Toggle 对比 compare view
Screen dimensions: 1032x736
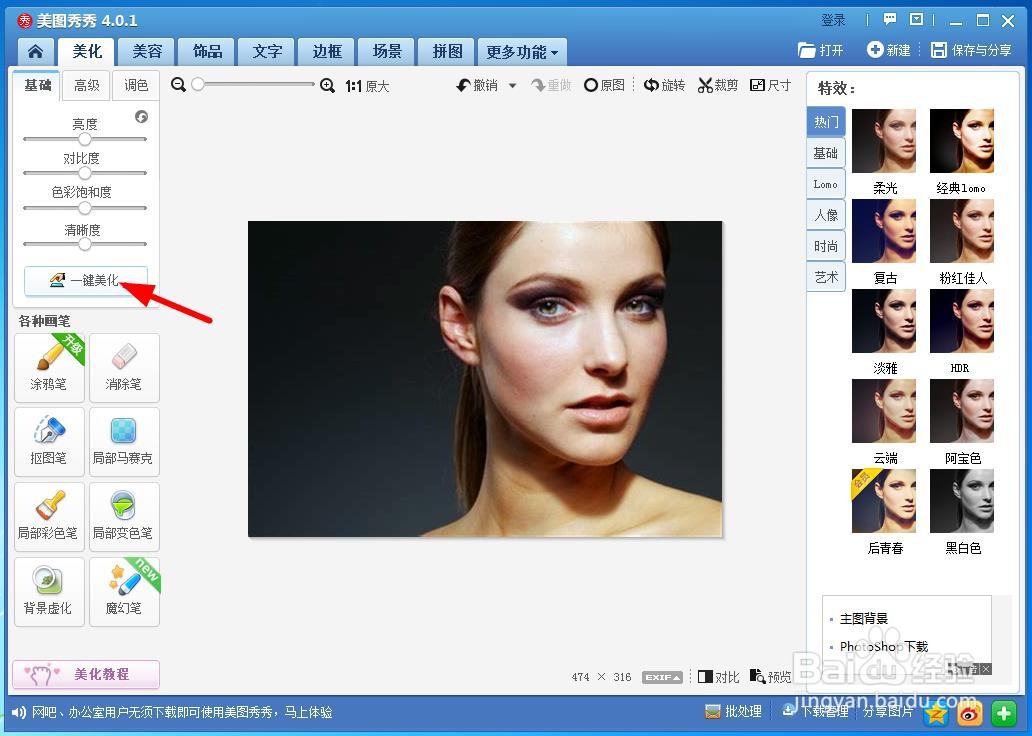719,677
